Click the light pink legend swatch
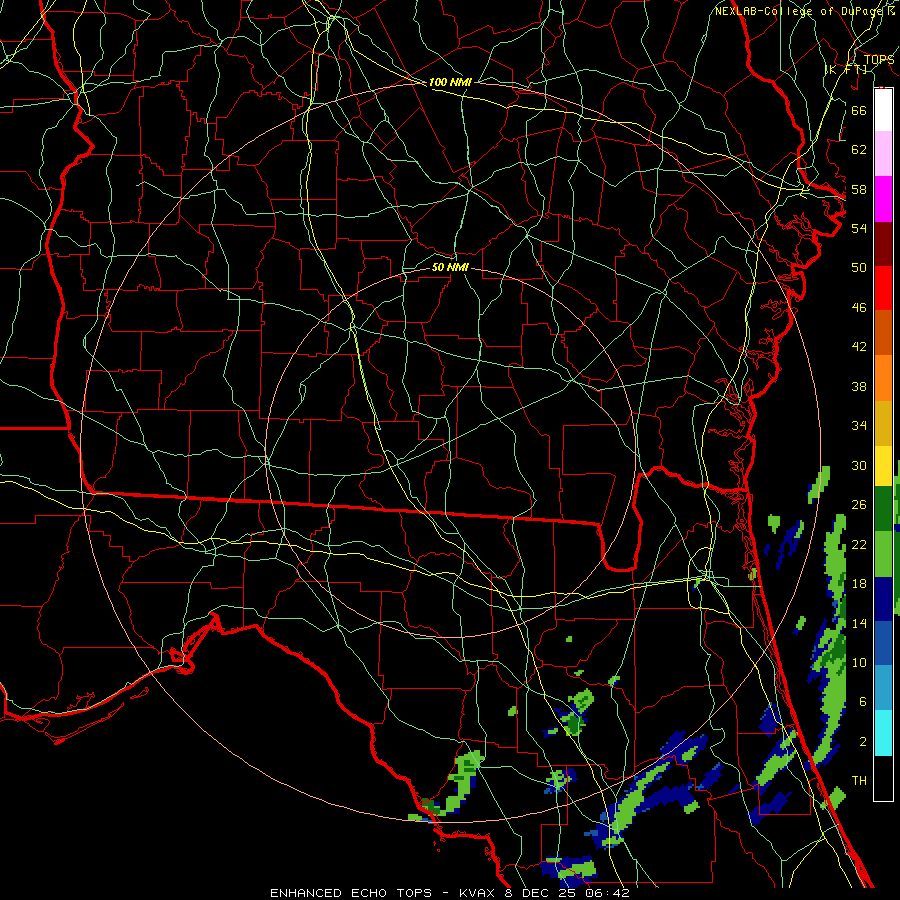 coord(883,153)
